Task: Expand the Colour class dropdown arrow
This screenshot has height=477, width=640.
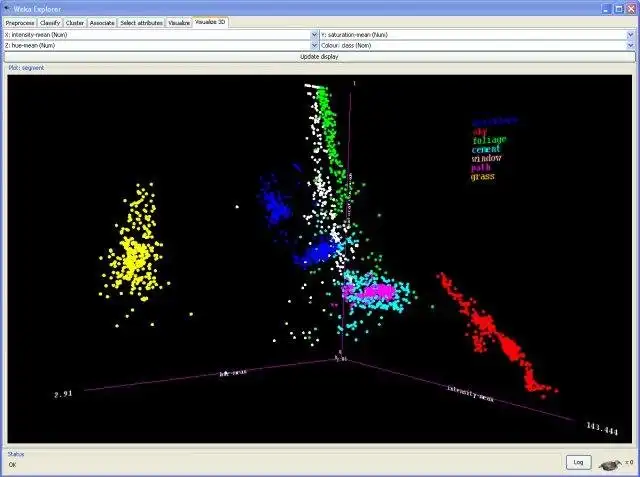Action: (x=631, y=45)
